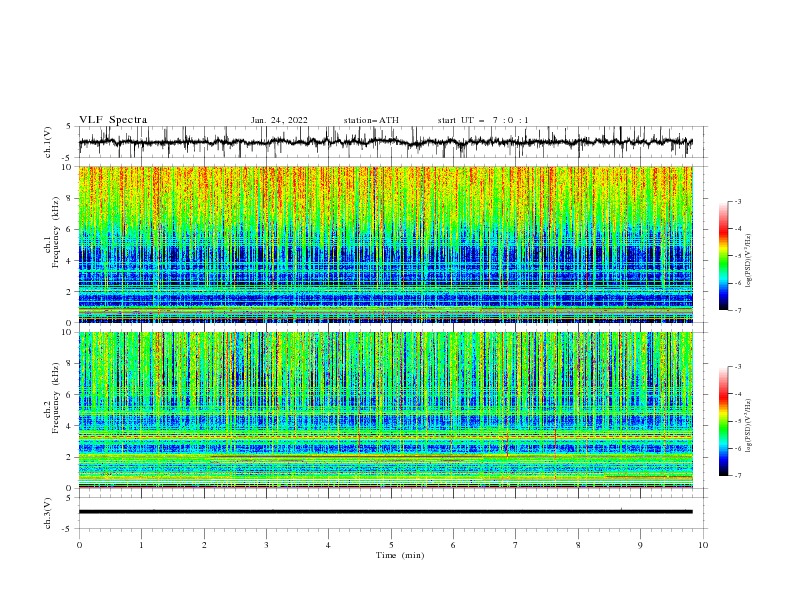Screen dimensions: 792x612
Task: Click the ch.2 spectrogram color bar
Action: pos(723,421)
